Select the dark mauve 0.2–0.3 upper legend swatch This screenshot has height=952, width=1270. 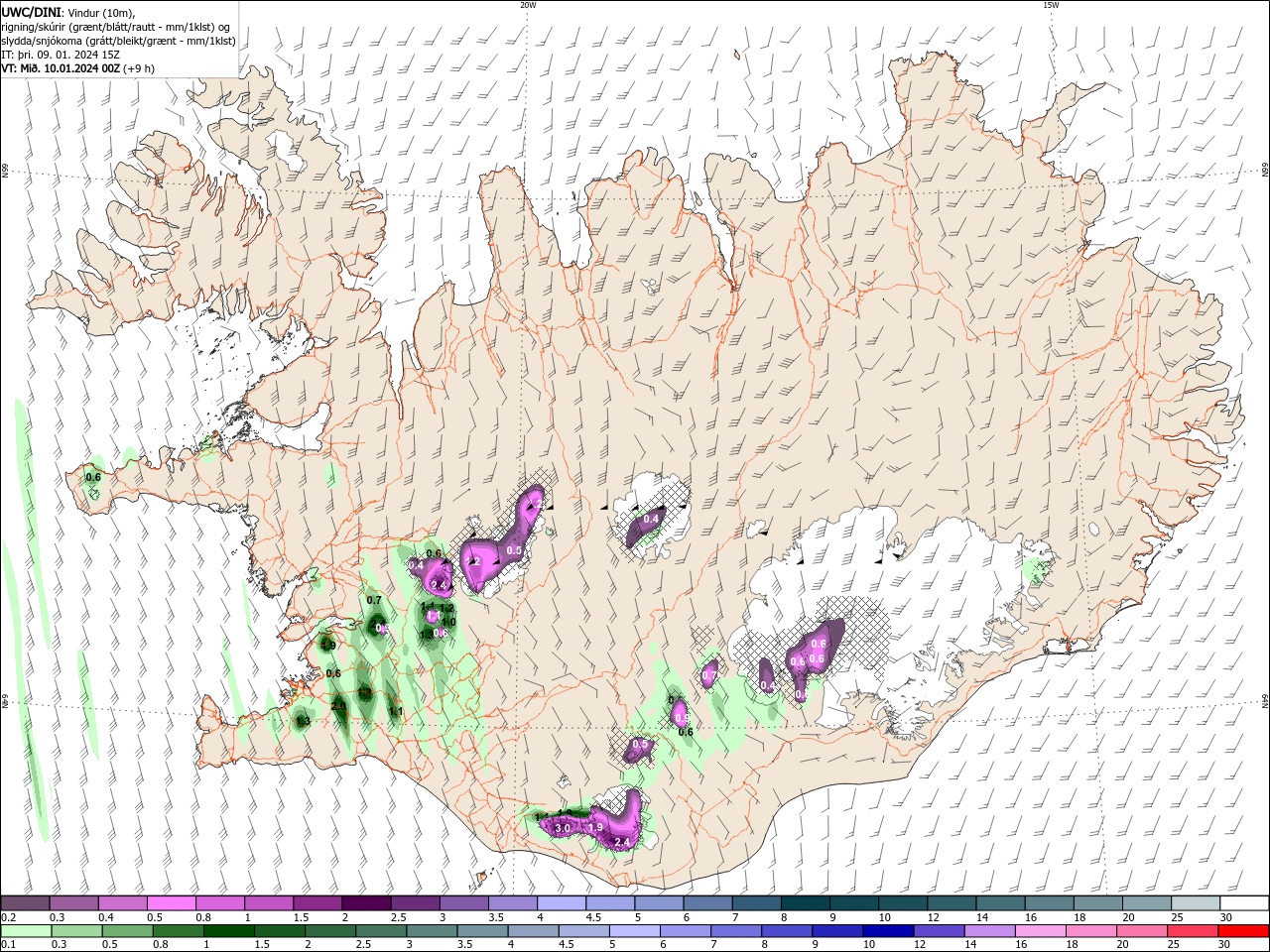[x=25, y=903]
